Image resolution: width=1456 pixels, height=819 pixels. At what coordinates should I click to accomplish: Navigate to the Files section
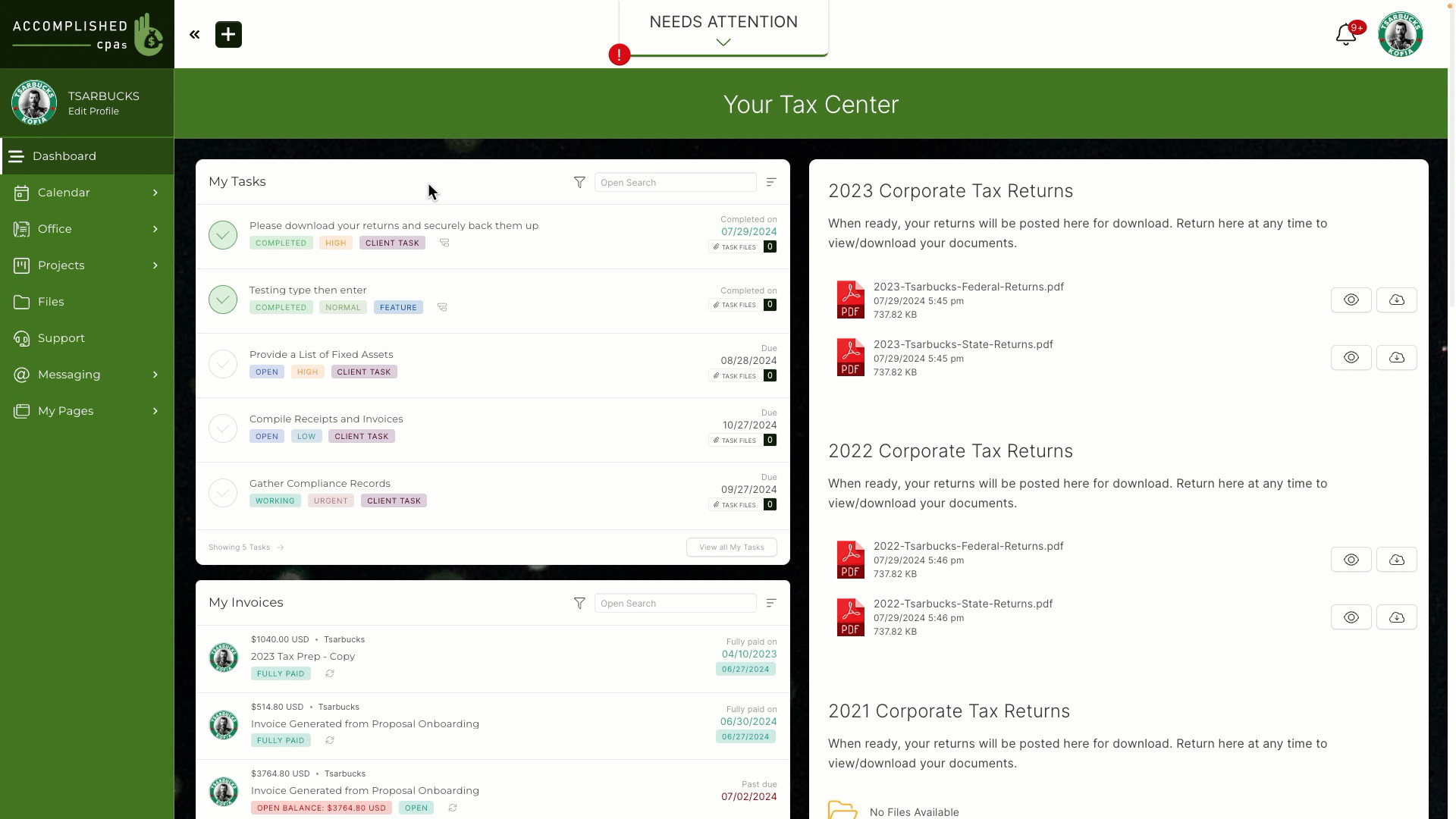coord(51,301)
